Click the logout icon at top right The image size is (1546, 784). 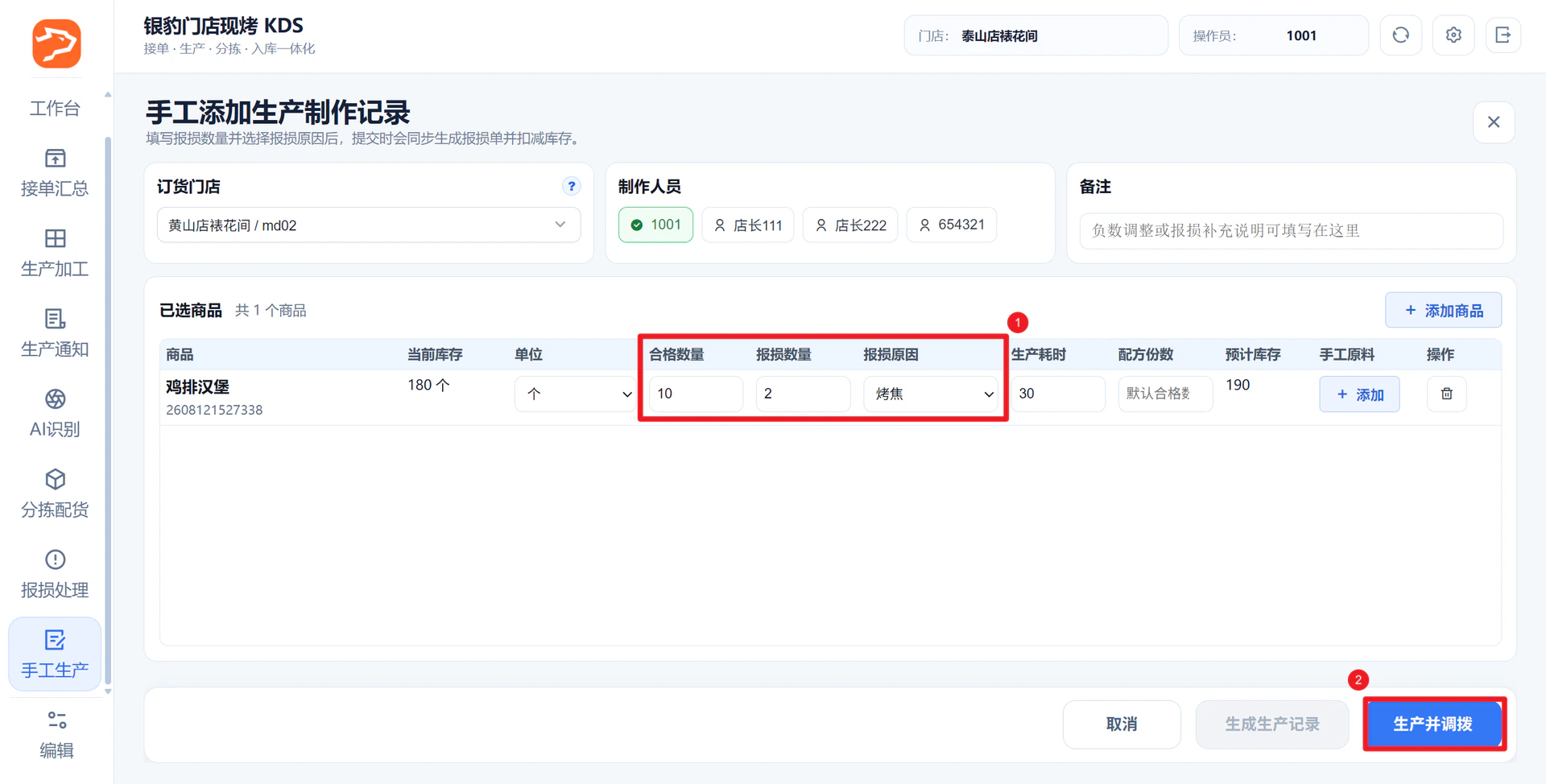tap(1503, 35)
